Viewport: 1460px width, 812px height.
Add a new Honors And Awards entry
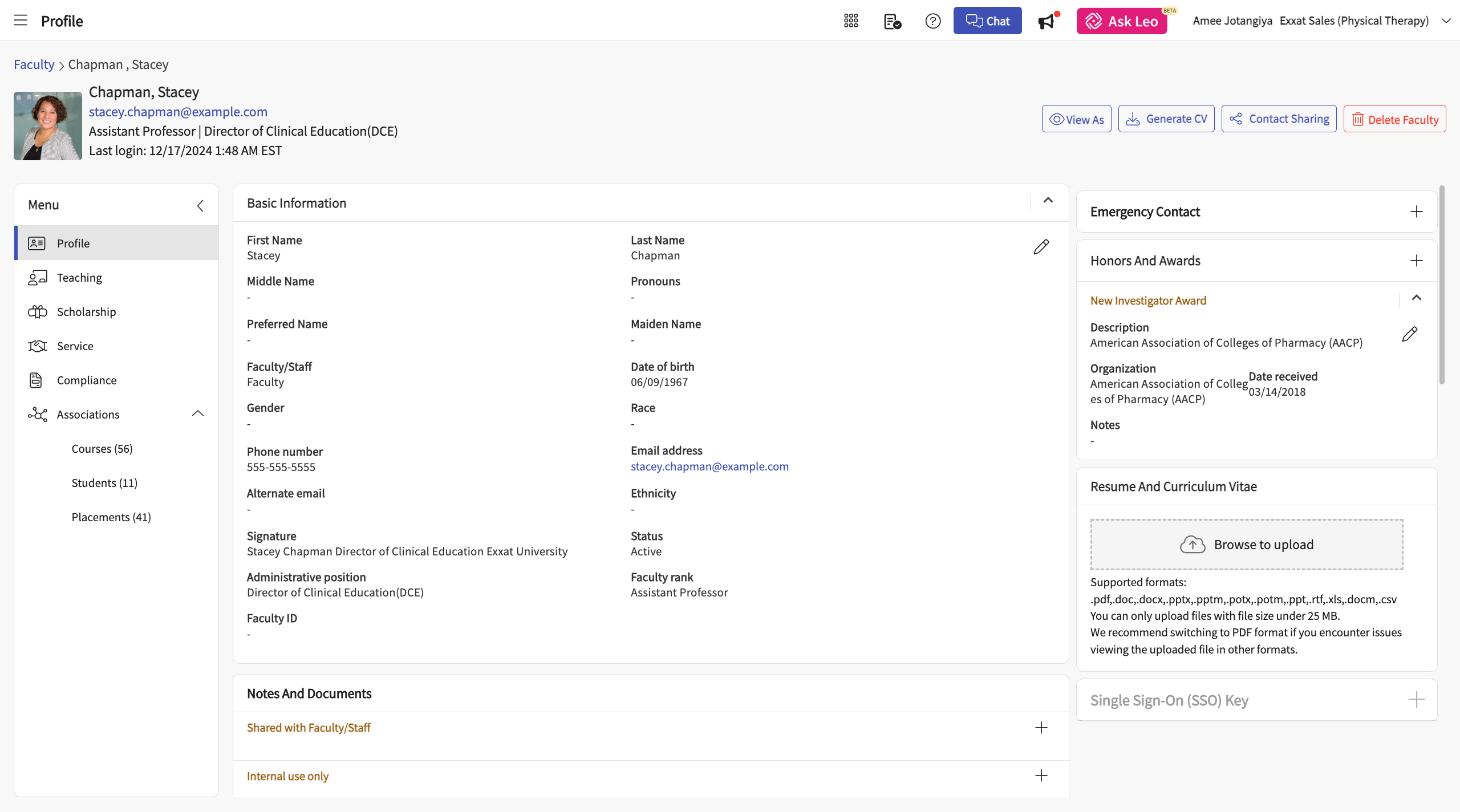(1416, 261)
